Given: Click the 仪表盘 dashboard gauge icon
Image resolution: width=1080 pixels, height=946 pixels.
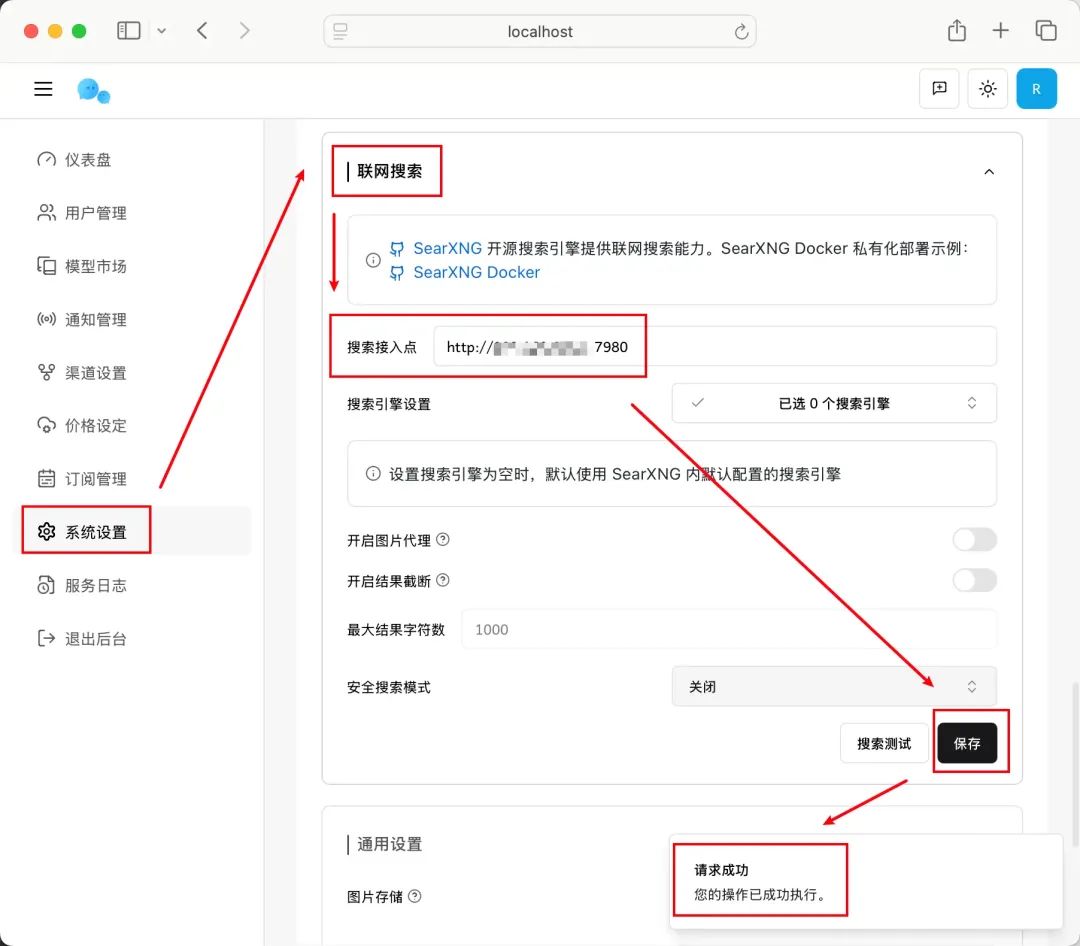Looking at the screenshot, I should click(x=46, y=160).
